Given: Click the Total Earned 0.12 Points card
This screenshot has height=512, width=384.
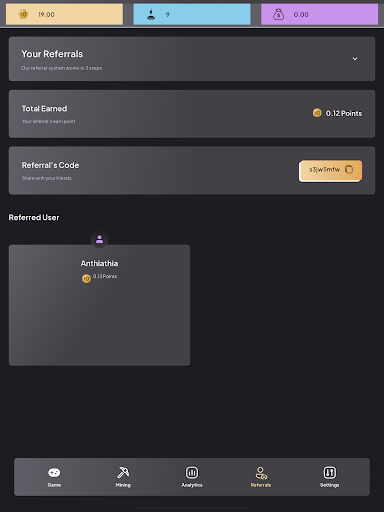Looking at the screenshot, I should click(192, 114).
